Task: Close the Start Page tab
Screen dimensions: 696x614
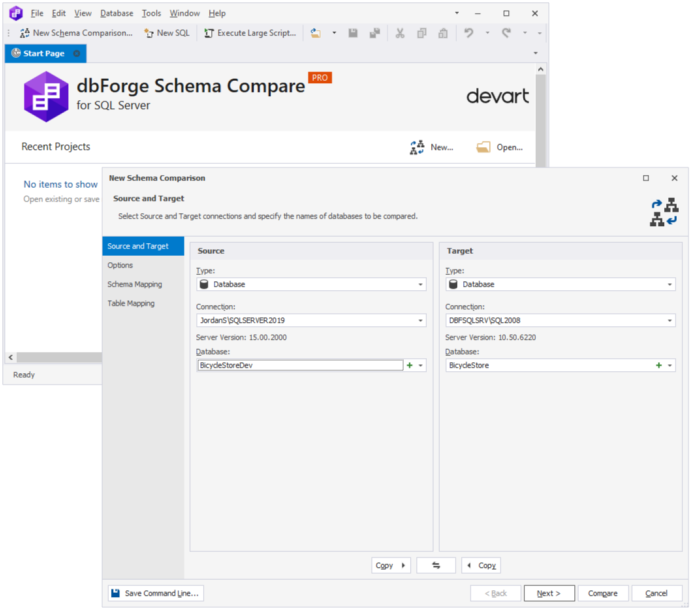Action: click(76, 53)
